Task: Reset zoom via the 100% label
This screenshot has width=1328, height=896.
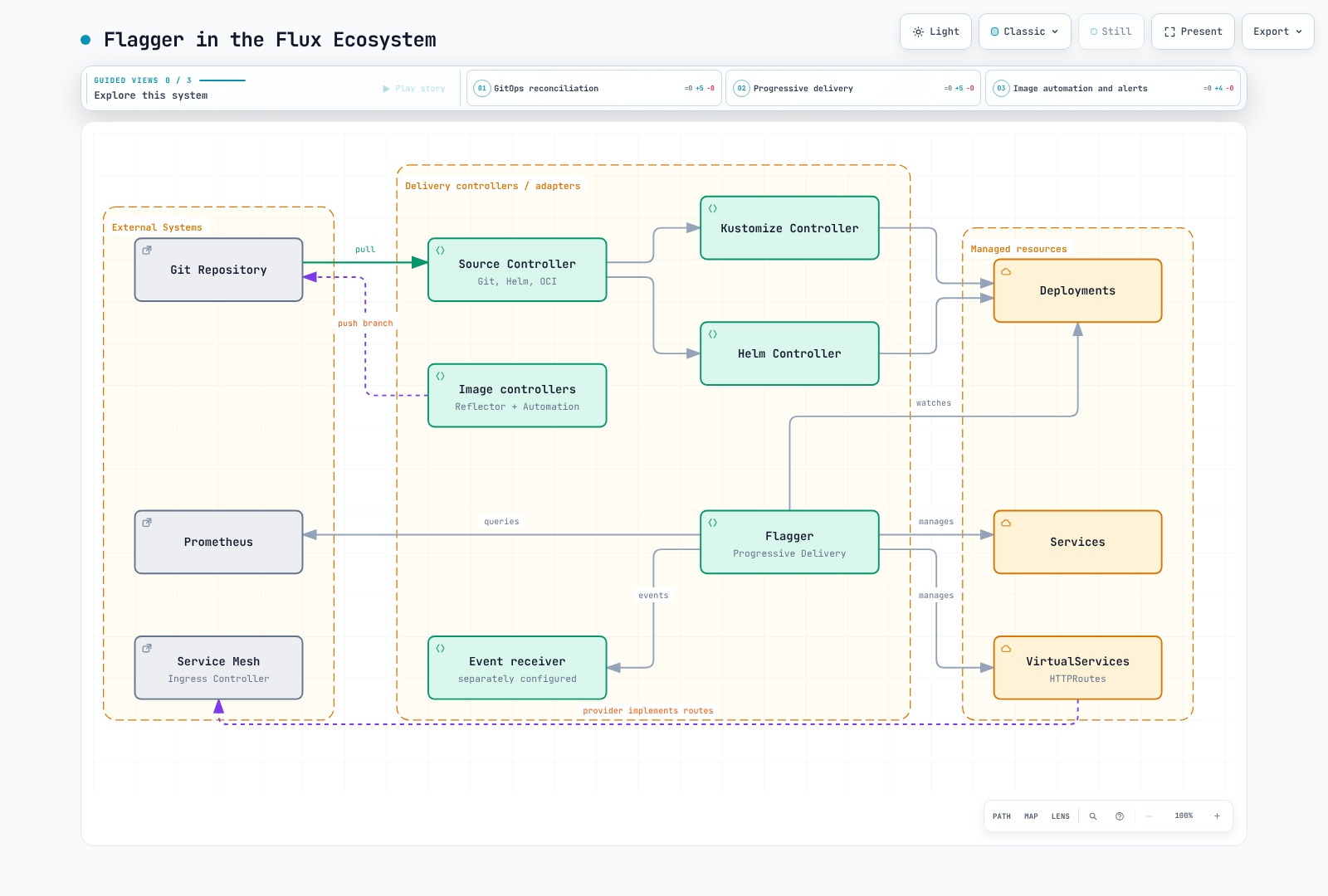Action: [1184, 816]
